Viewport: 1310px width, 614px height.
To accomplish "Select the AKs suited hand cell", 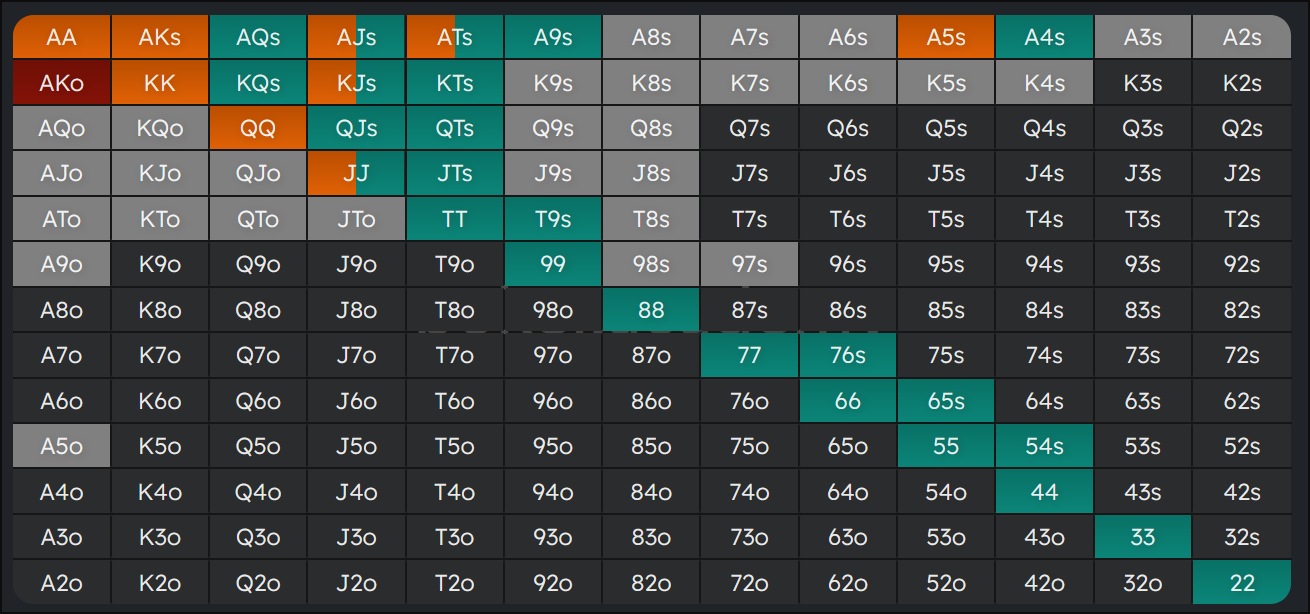I will [160, 37].
